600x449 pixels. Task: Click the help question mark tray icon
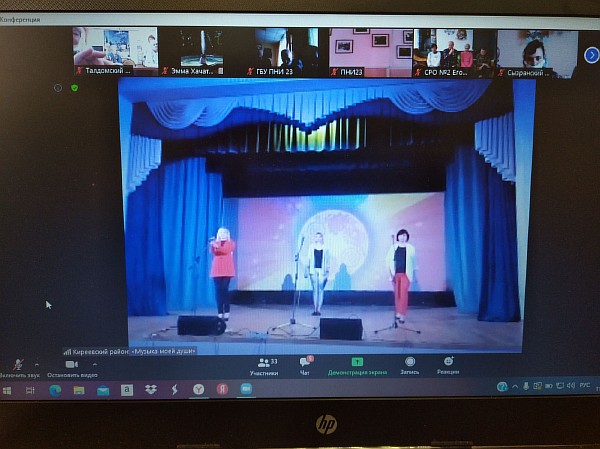502,387
